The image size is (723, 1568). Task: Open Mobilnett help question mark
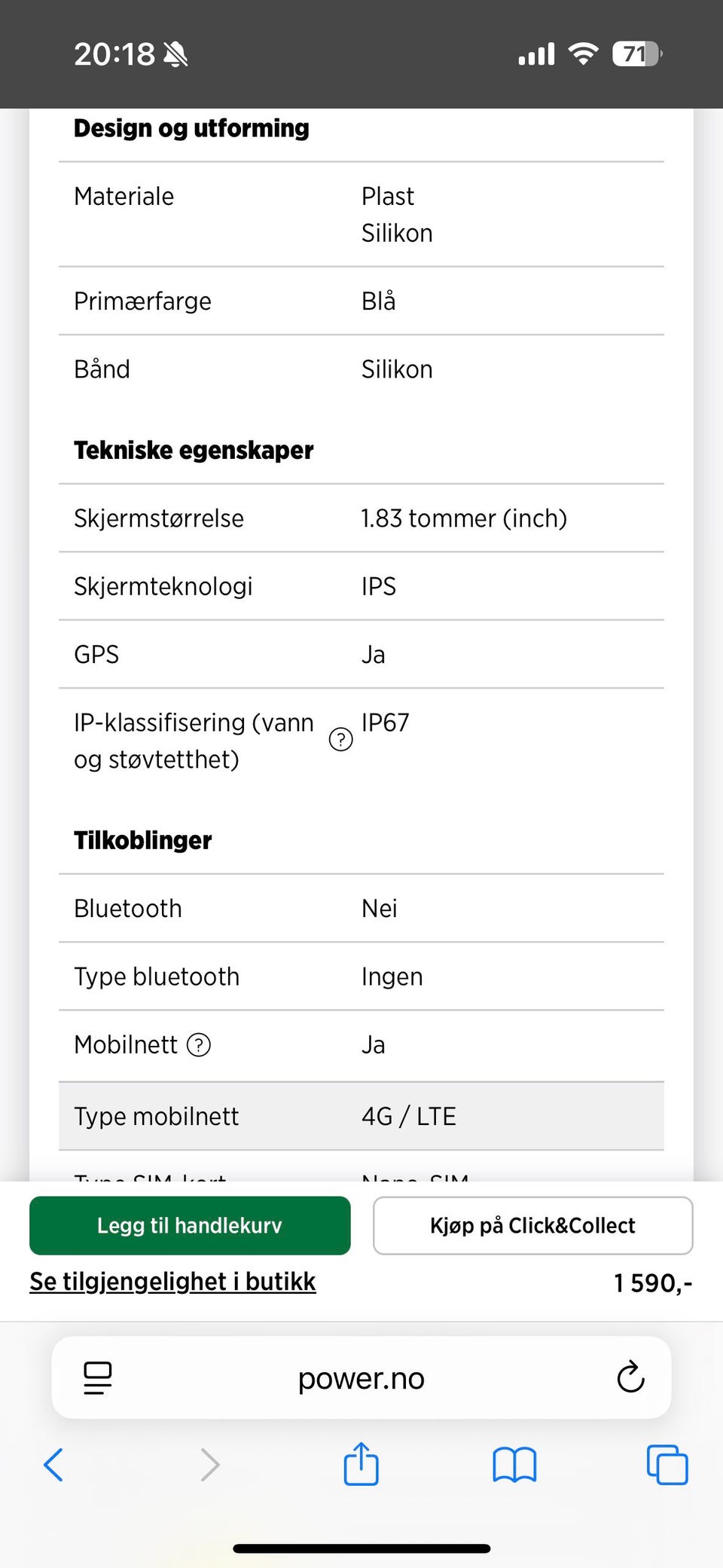tap(199, 1045)
